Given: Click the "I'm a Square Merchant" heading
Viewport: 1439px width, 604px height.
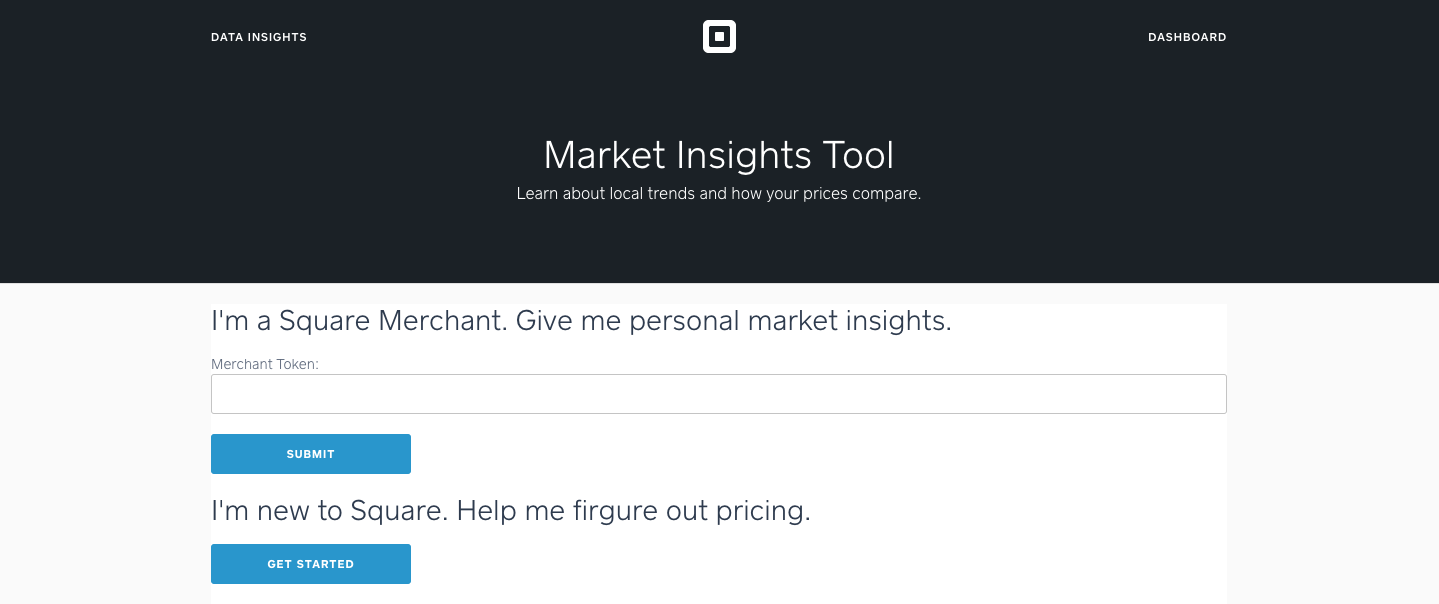Looking at the screenshot, I should tap(581, 321).
